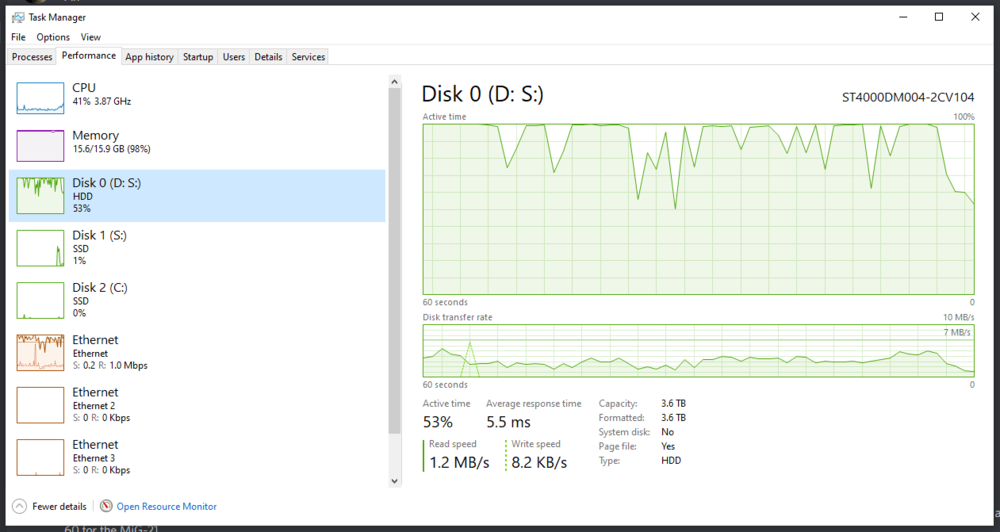Screen dimensions: 1000x532
Task: Collapse view with Fewer details chevron
Action: (x=19, y=507)
